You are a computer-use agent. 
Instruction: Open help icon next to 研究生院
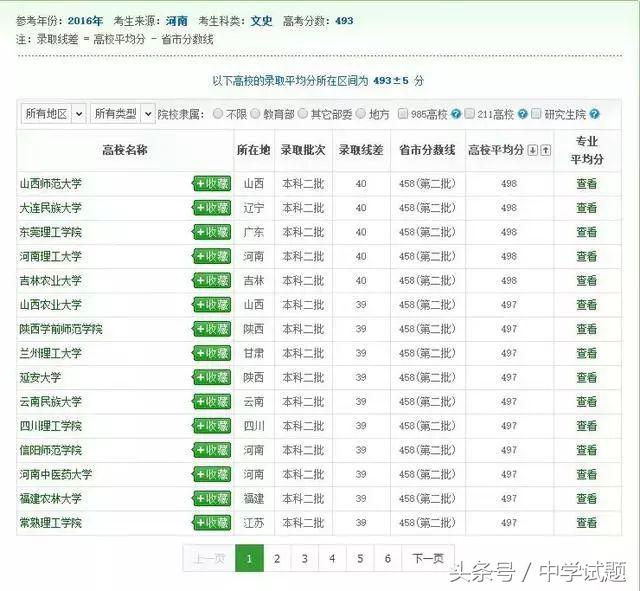pos(595,114)
